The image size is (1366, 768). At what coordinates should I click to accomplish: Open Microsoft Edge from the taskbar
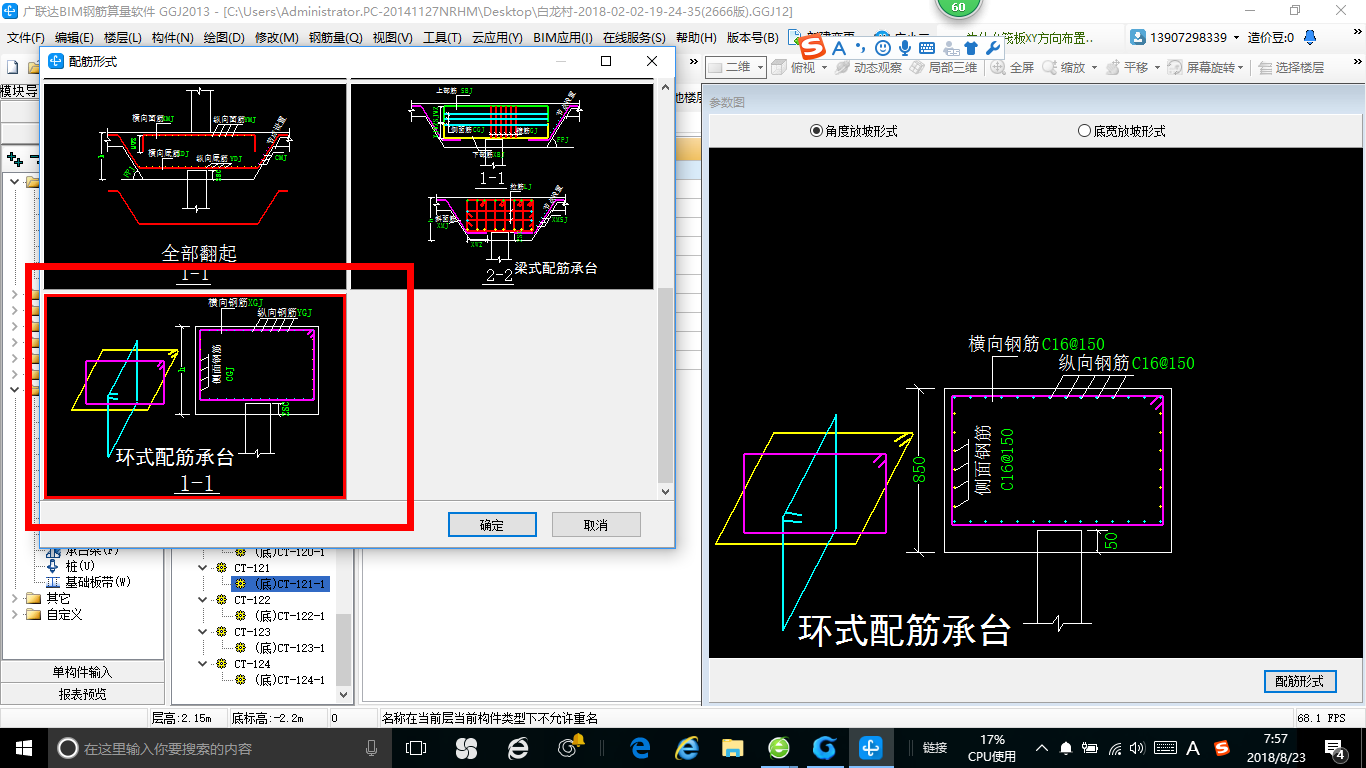[639, 747]
